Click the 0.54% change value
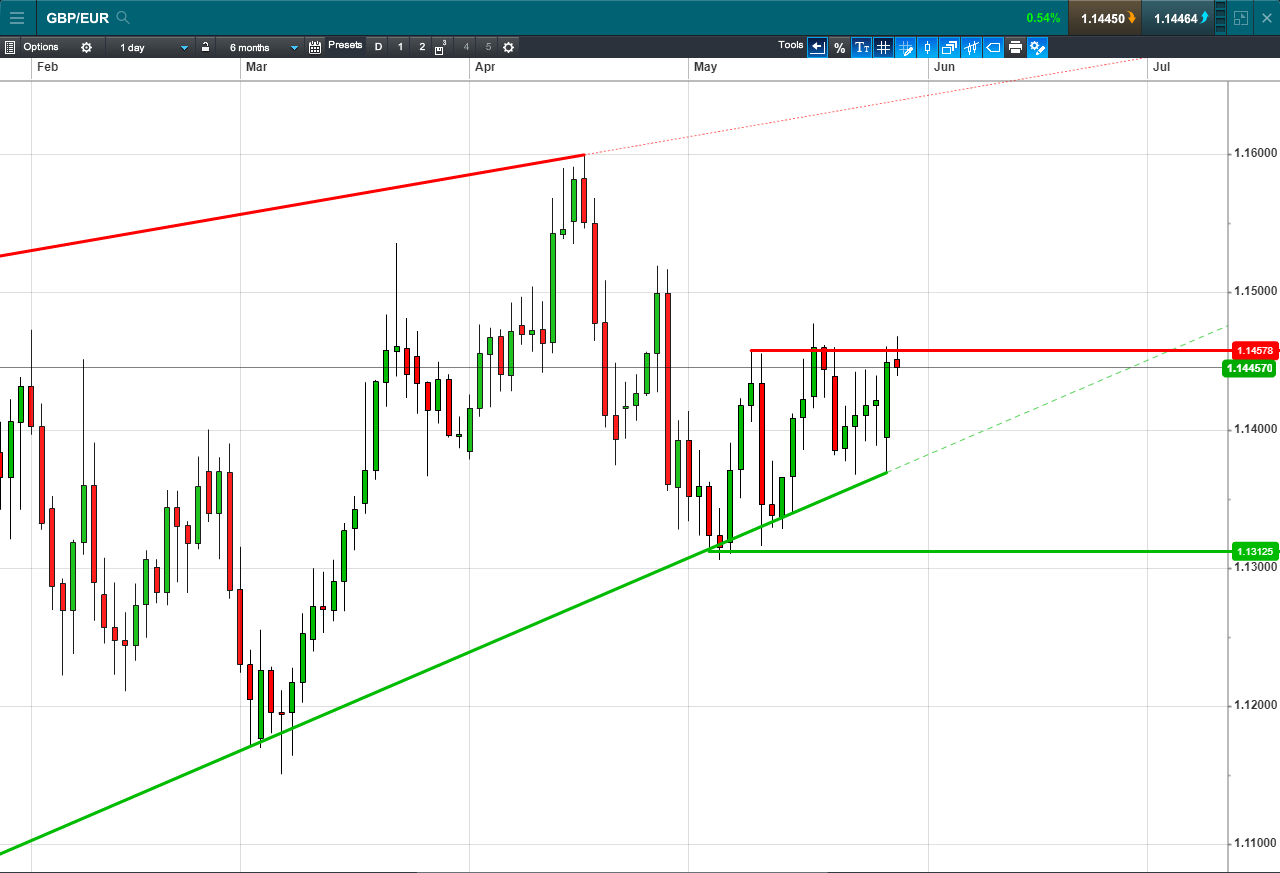The image size is (1280, 873). point(1043,18)
